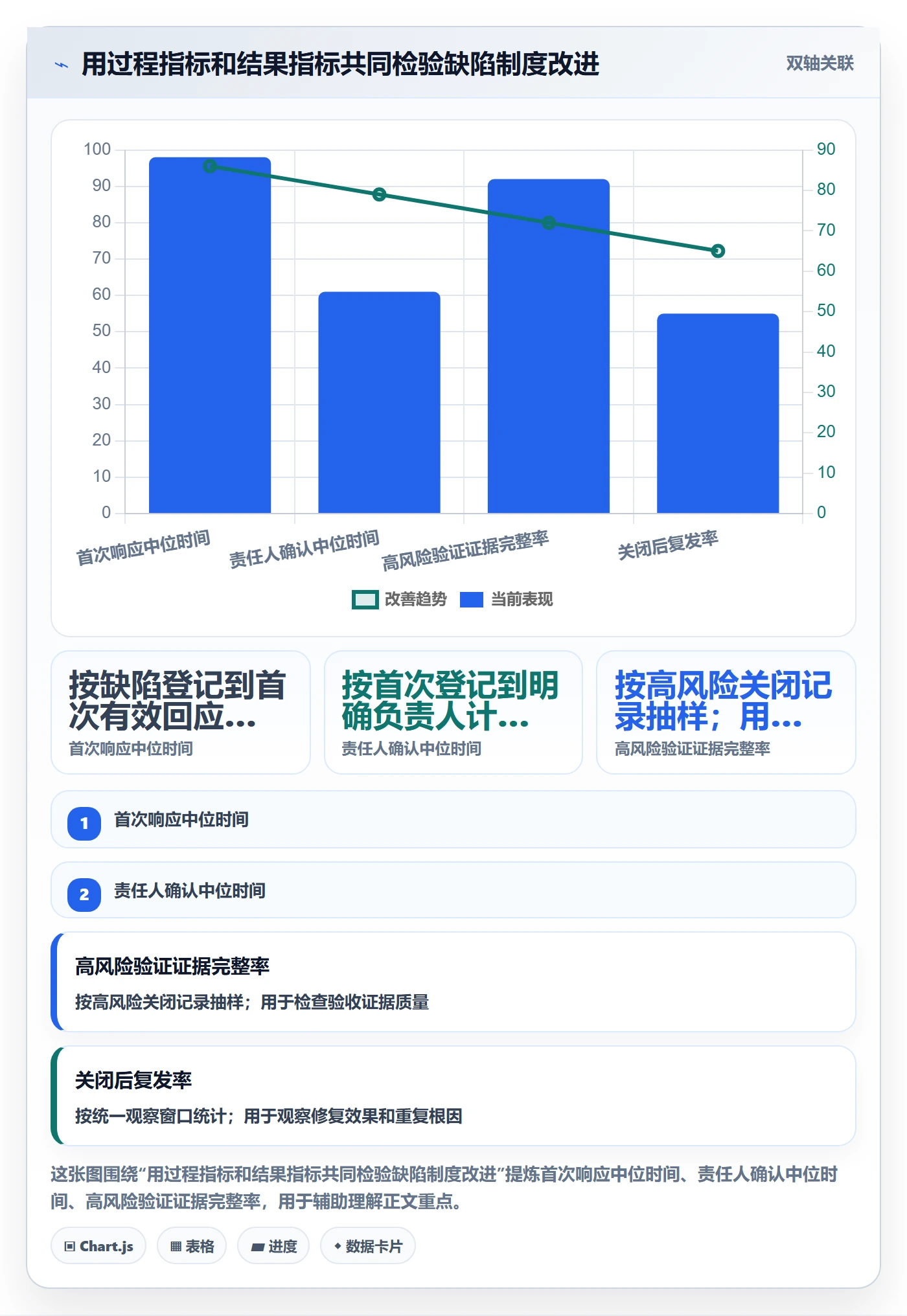Click the 当前表现 legend label
This screenshot has height=1316, width=907.
coord(522,600)
